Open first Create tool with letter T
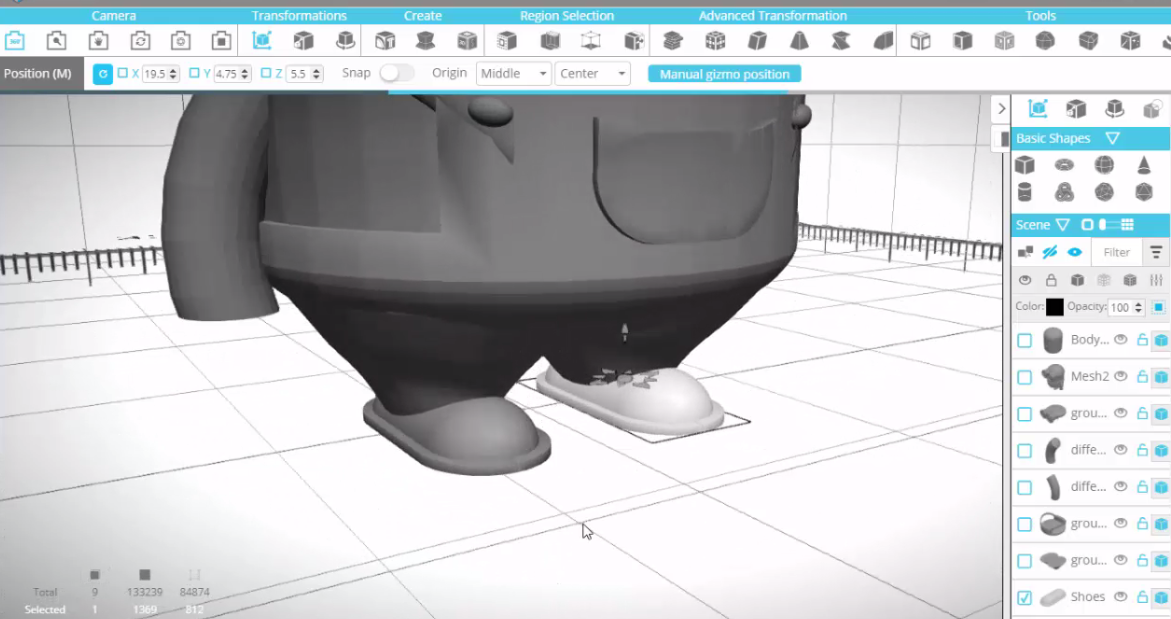The height and width of the screenshot is (619, 1171). (385, 40)
